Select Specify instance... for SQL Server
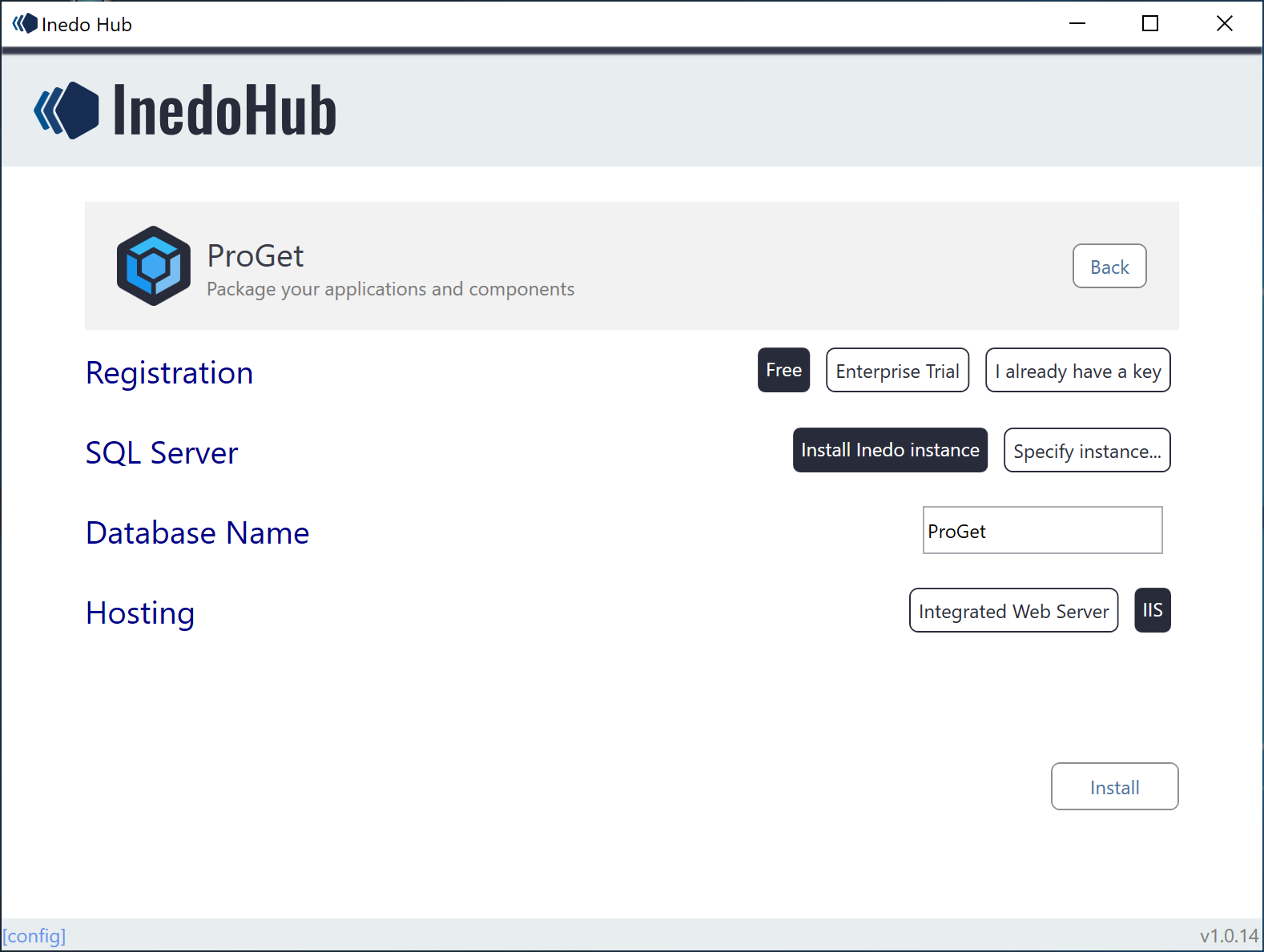This screenshot has width=1264, height=952. [1087, 450]
